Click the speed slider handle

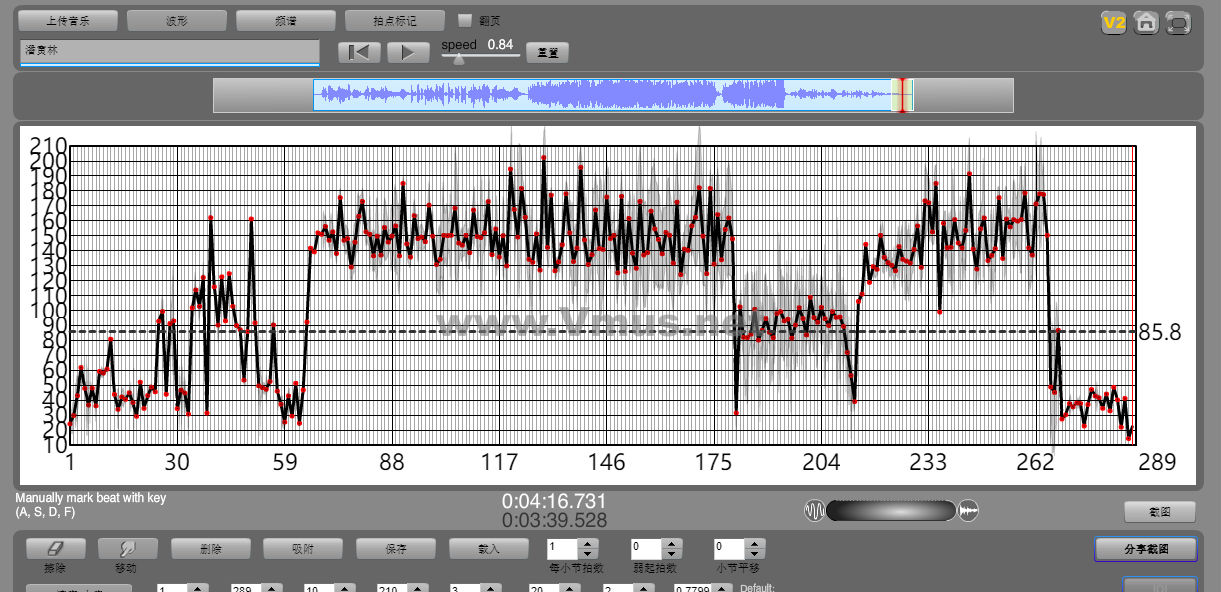tap(459, 59)
